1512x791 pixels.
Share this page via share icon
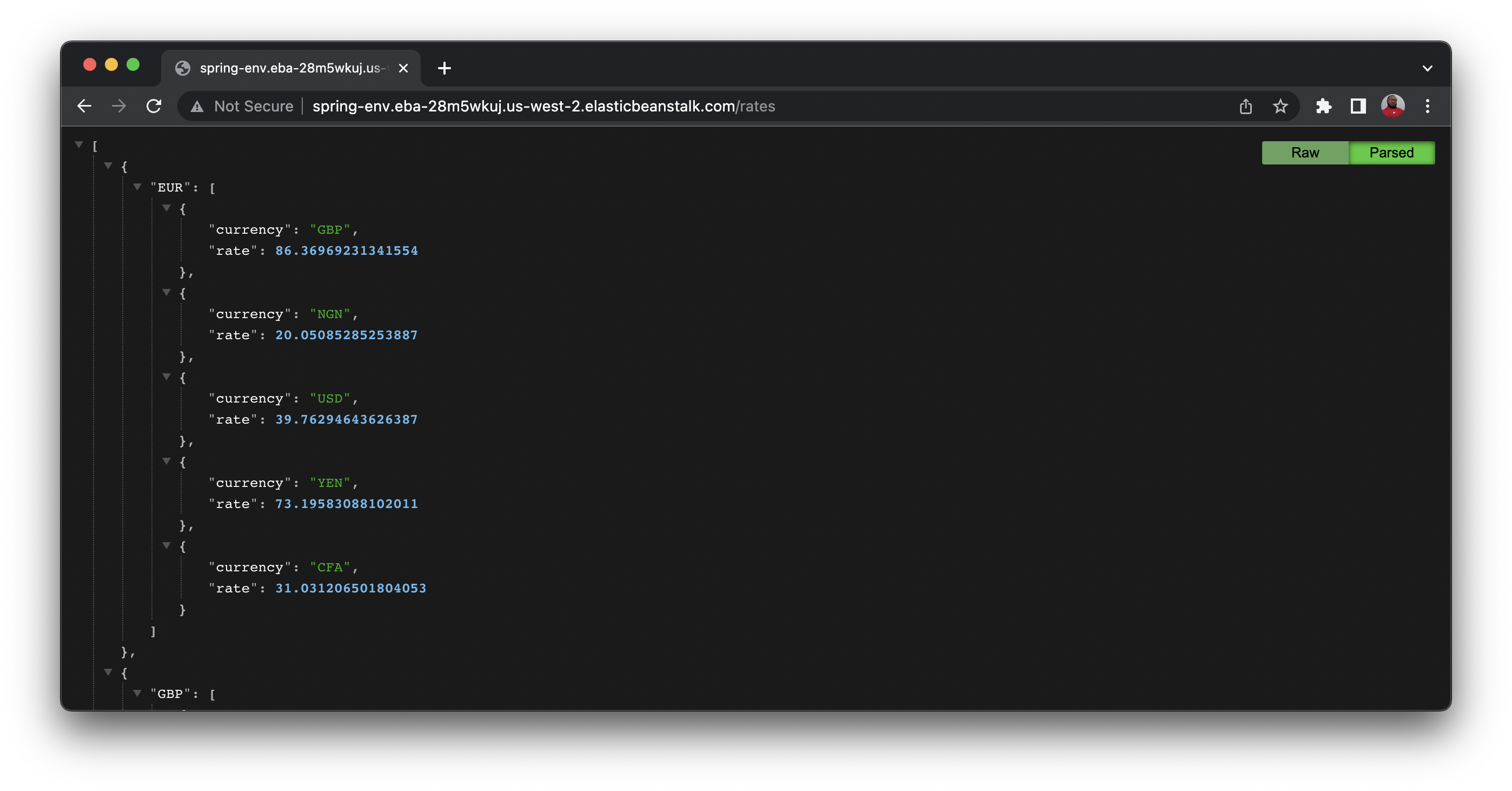click(1245, 106)
